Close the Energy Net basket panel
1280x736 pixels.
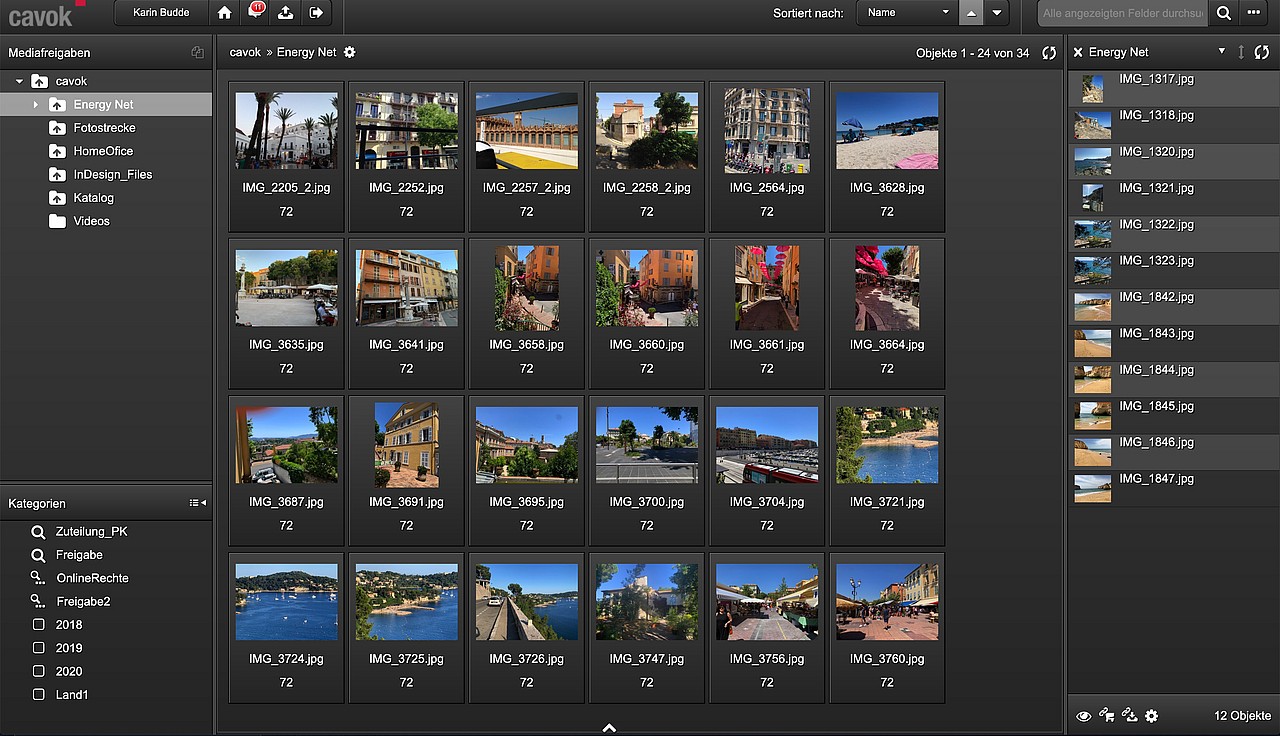(1078, 52)
